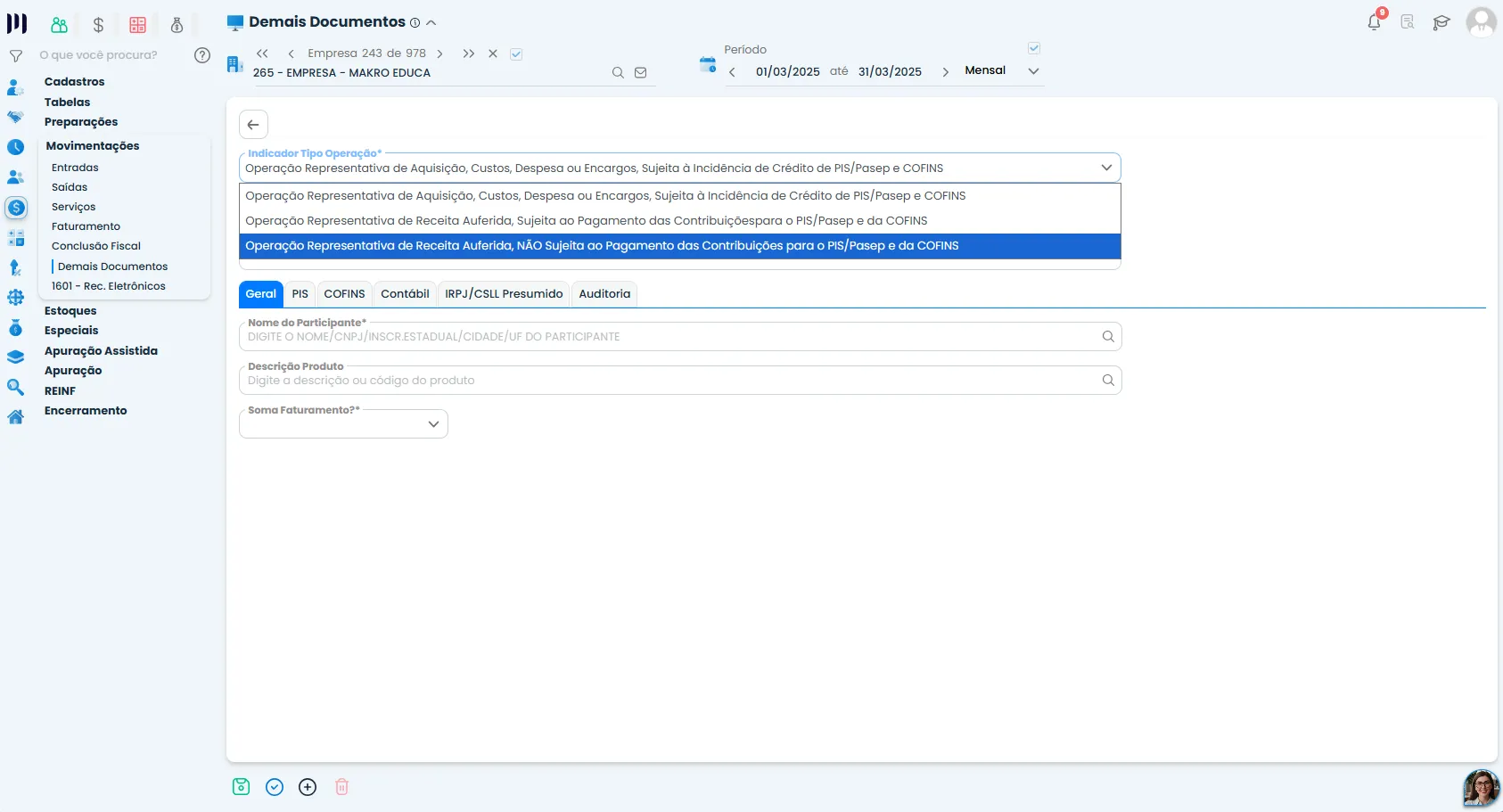Viewport: 1503px width, 812px height.
Task: Go to next company with right chevron
Action: 439,54
